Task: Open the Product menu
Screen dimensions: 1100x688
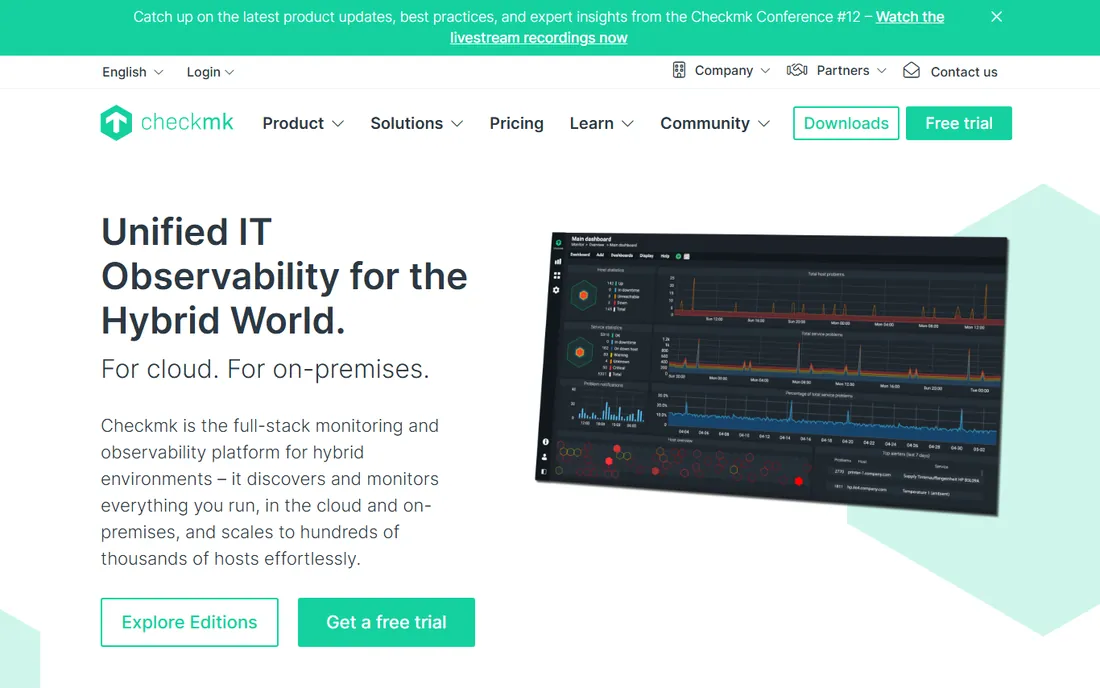Action: tap(303, 123)
